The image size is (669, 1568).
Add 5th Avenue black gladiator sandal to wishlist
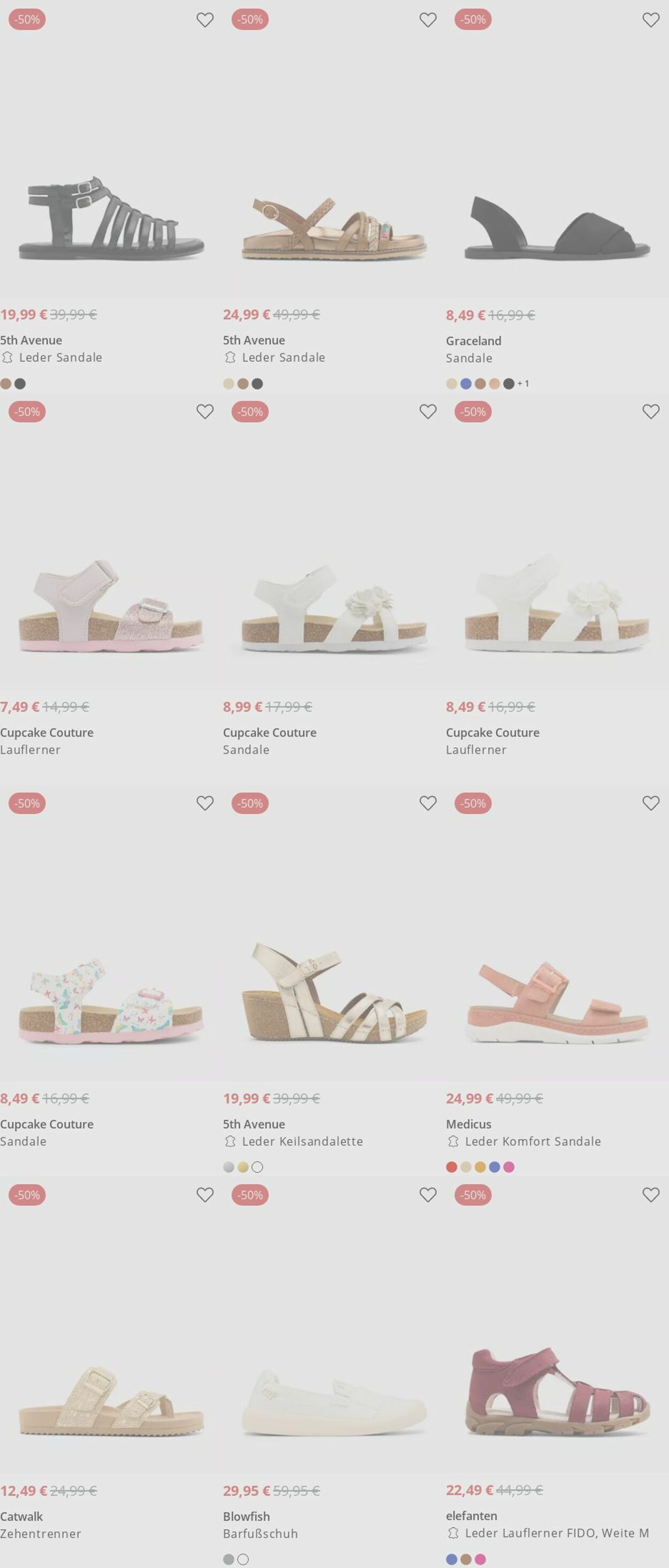click(x=205, y=20)
